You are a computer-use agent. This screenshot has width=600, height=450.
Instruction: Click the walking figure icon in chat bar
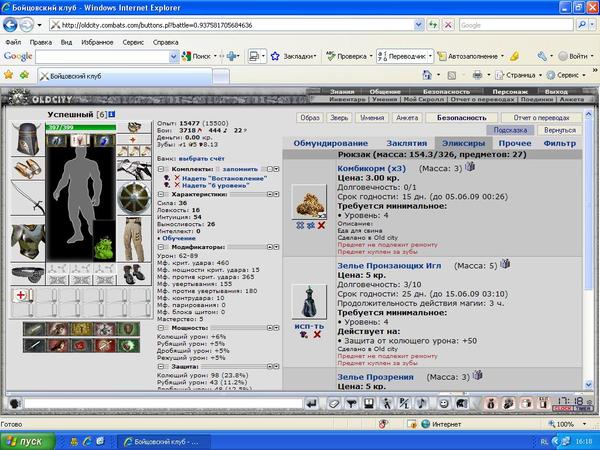(x=386, y=403)
